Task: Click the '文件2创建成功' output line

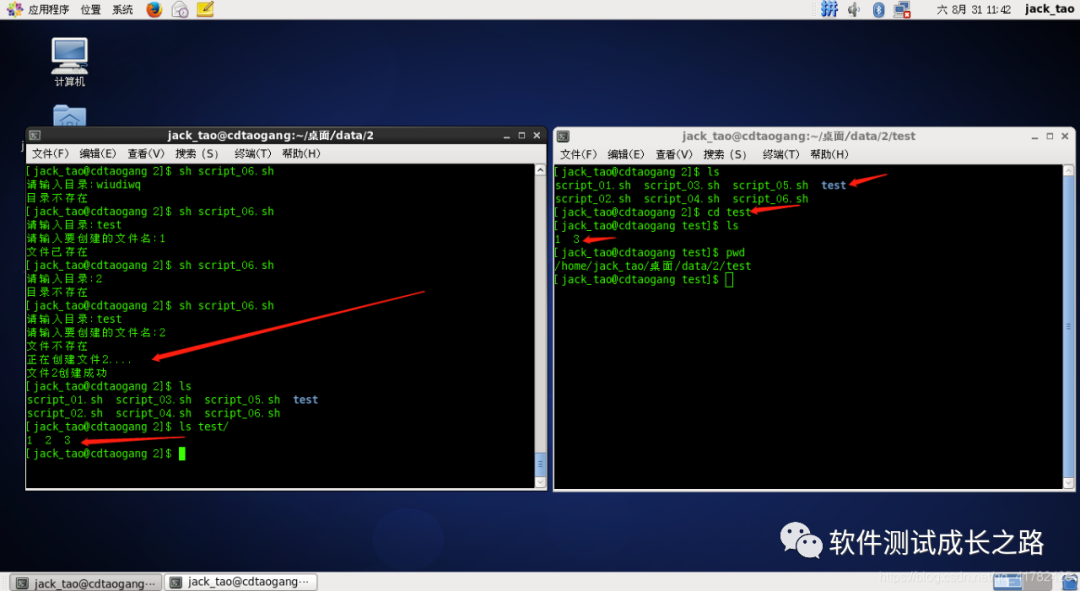Action: tap(67, 373)
